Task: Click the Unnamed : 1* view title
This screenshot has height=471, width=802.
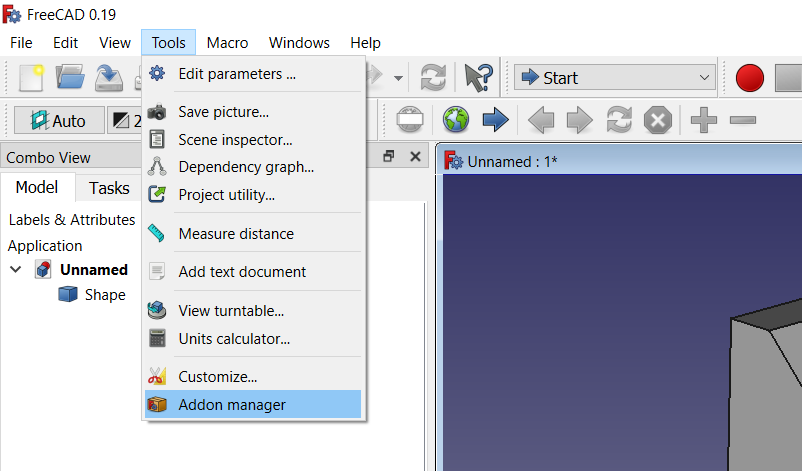Action: point(512,162)
